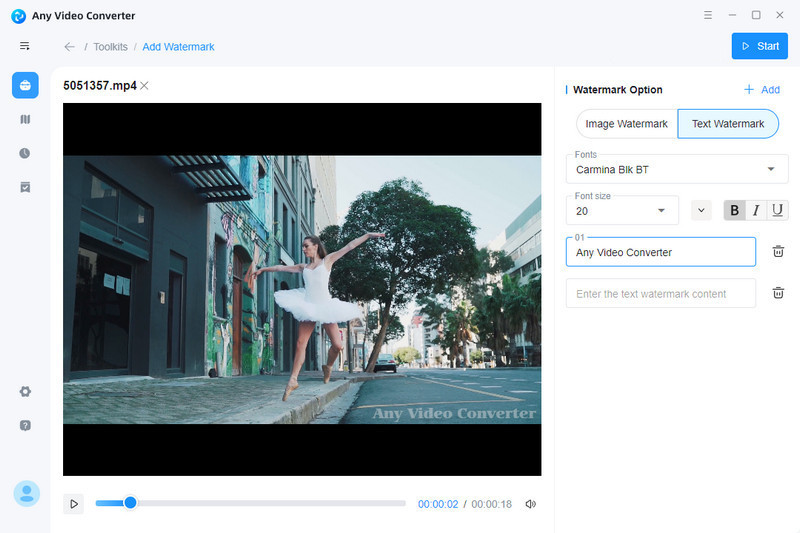Open settings gear in sidebar
The height and width of the screenshot is (533, 800).
click(x=25, y=391)
